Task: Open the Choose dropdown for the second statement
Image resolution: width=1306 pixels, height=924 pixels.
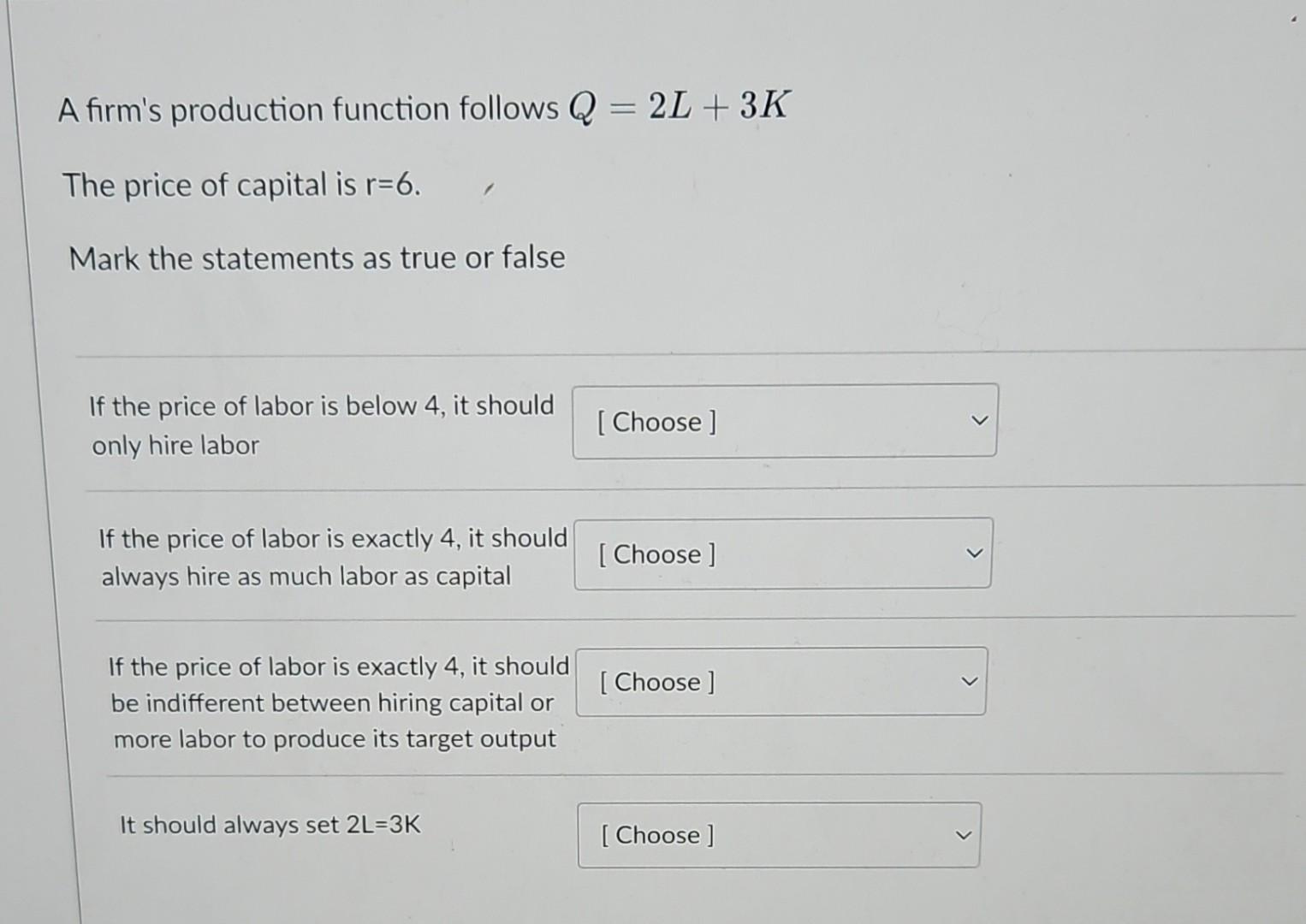Action: [781, 554]
